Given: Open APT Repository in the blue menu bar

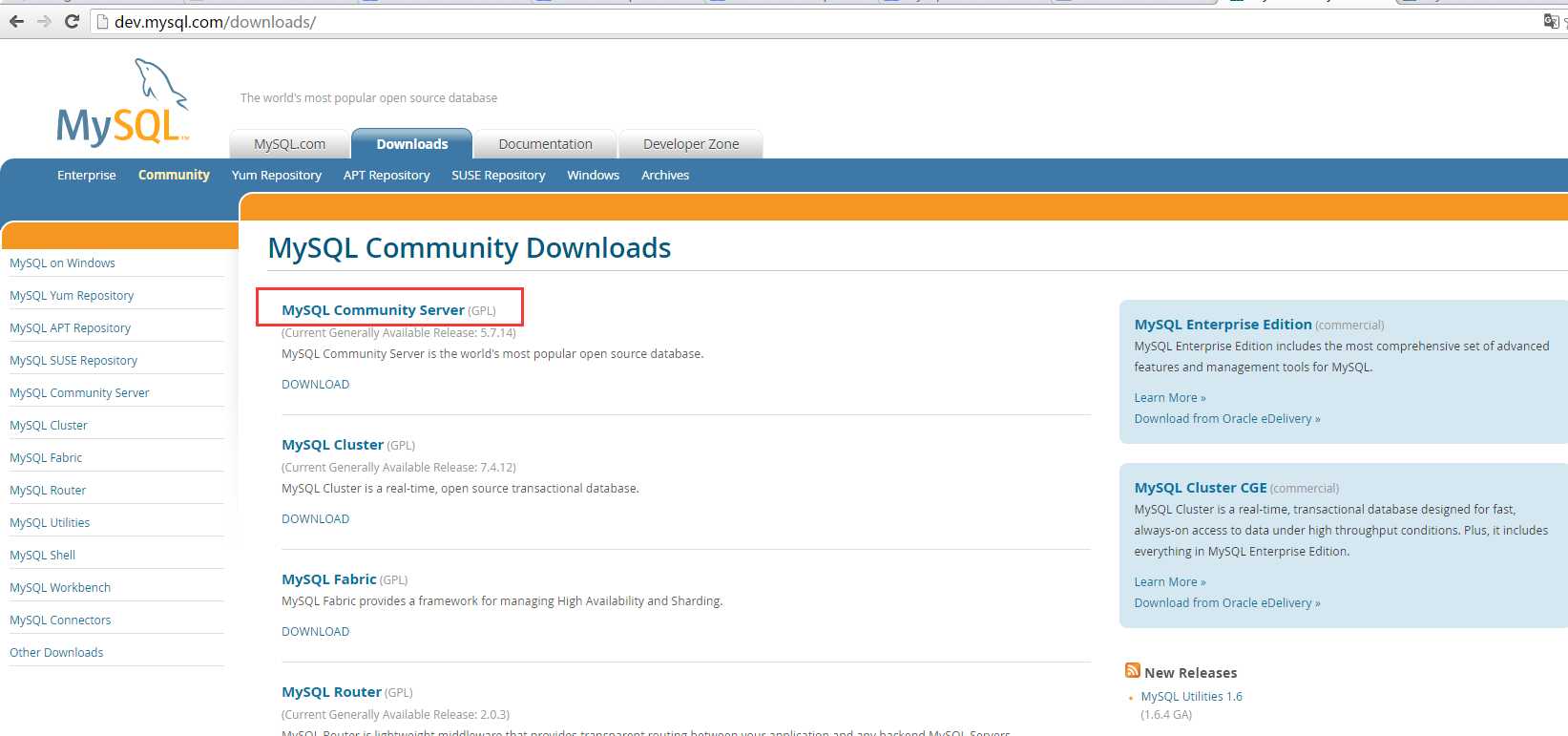Looking at the screenshot, I should point(387,176).
